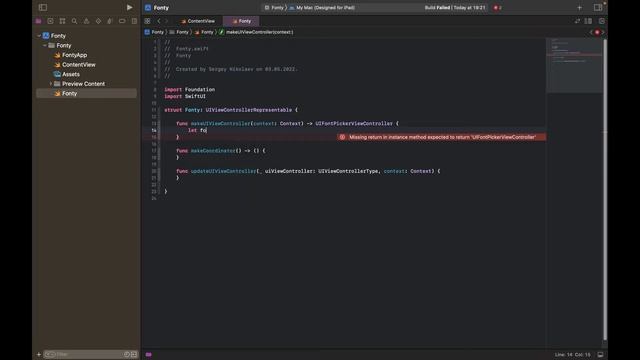
Task: Select the Fonty editor tab
Action: click(x=242, y=21)
